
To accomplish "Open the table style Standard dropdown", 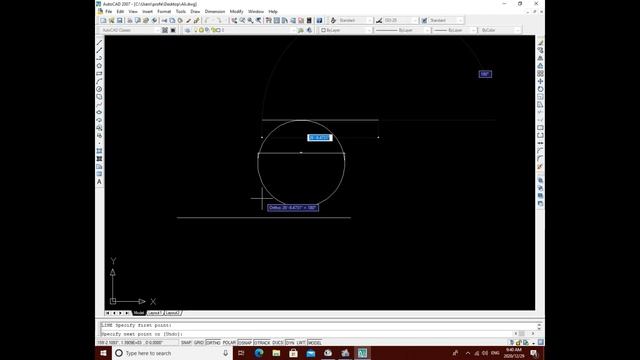I will tap(446, 20).
